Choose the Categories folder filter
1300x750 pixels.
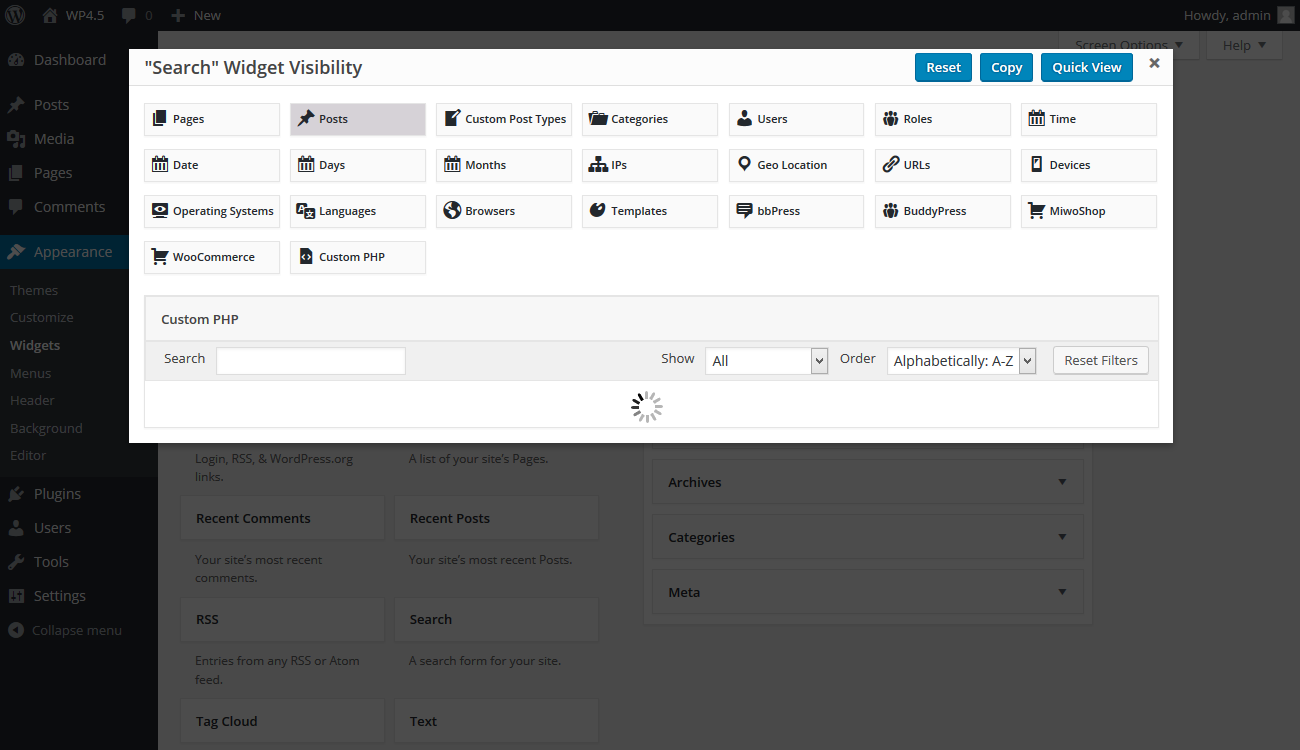tap(650, 119)
